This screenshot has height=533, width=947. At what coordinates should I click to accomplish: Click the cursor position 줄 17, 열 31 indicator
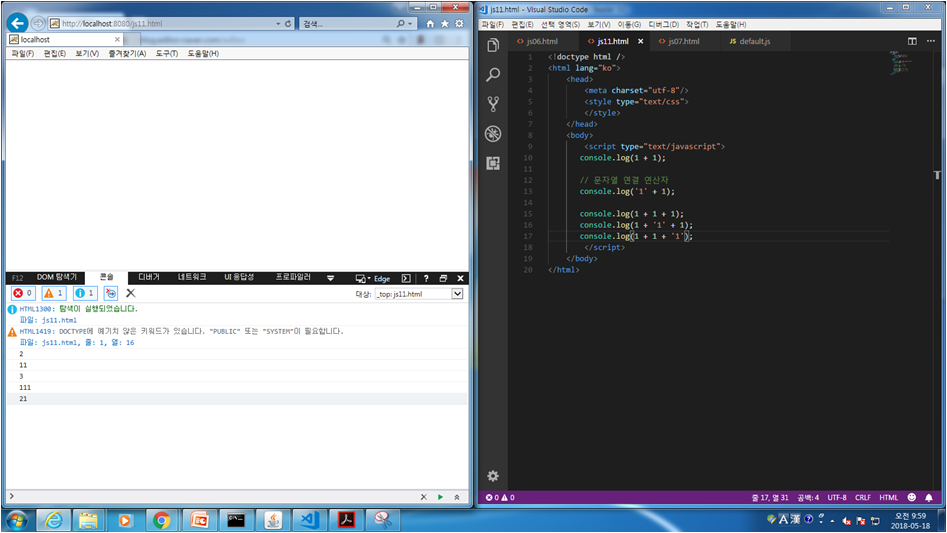[x=770, y=497]
